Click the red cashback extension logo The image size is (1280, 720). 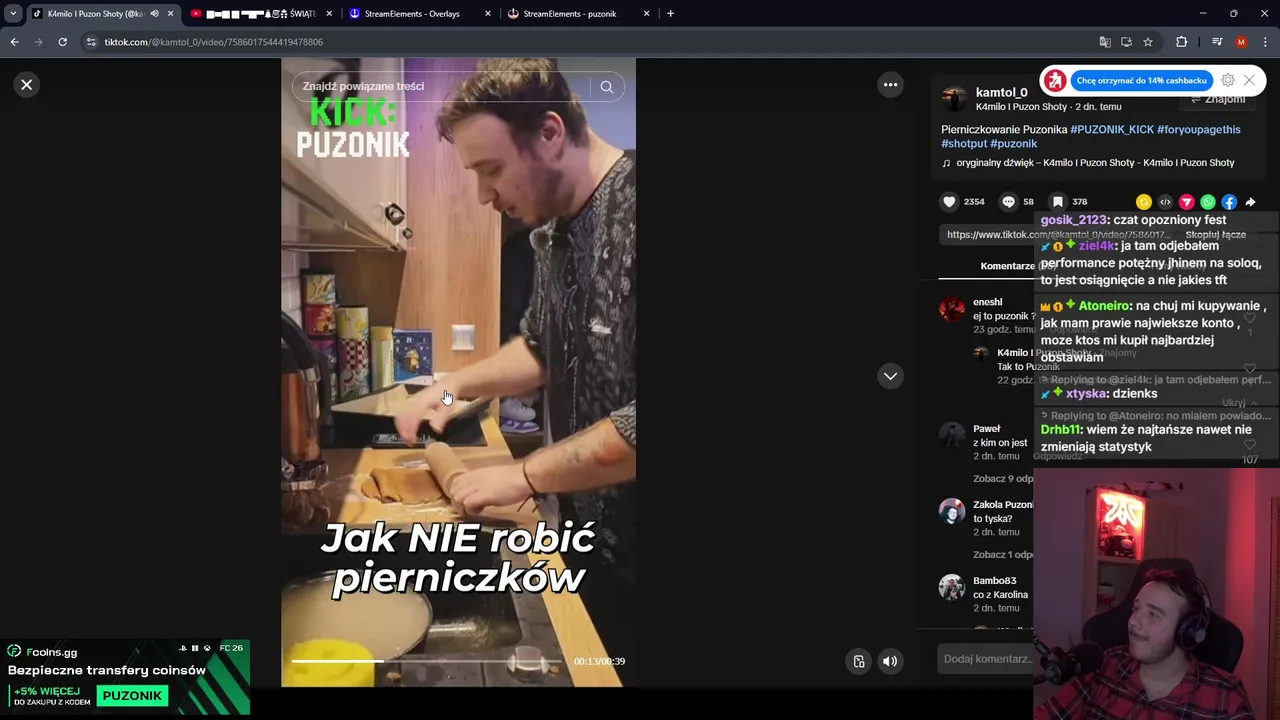point(1054,81)
